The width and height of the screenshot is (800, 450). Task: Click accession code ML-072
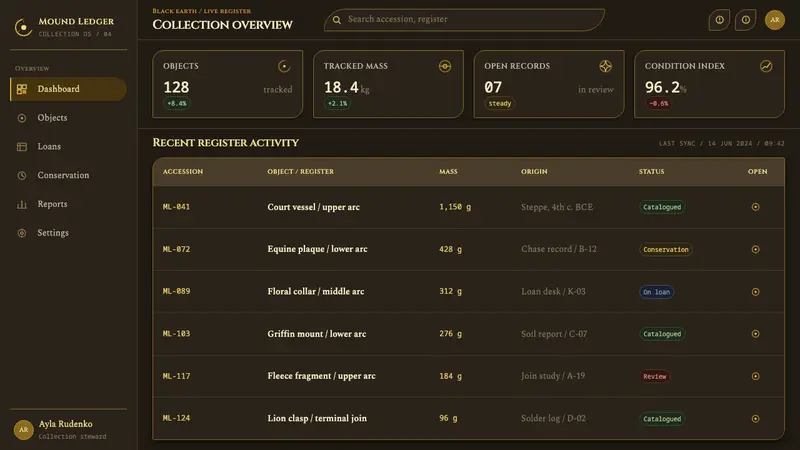176,249
